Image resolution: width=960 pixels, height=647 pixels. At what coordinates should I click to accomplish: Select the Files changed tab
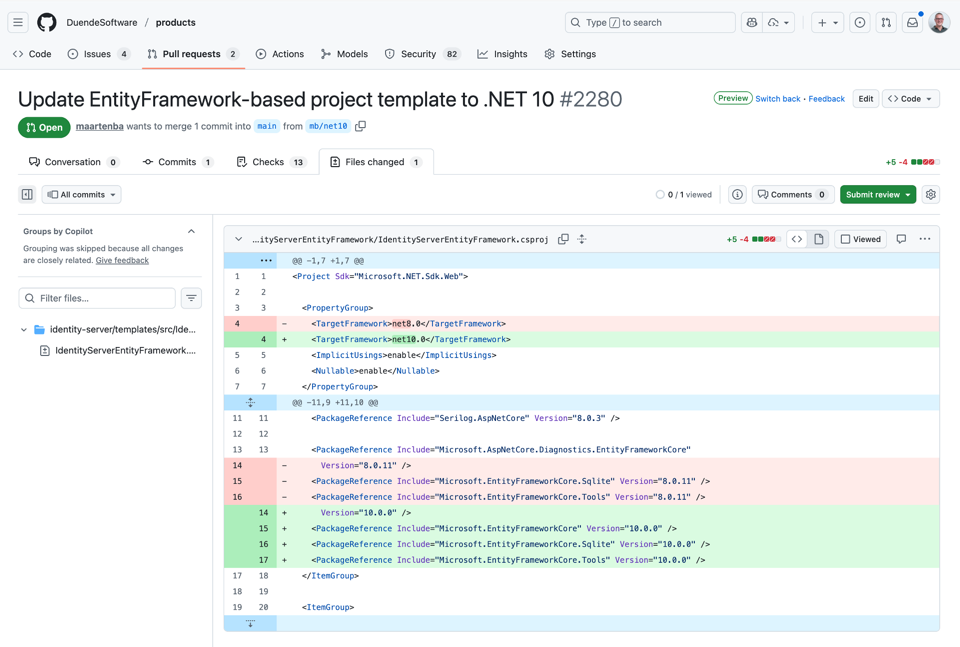tap(376, 162)
